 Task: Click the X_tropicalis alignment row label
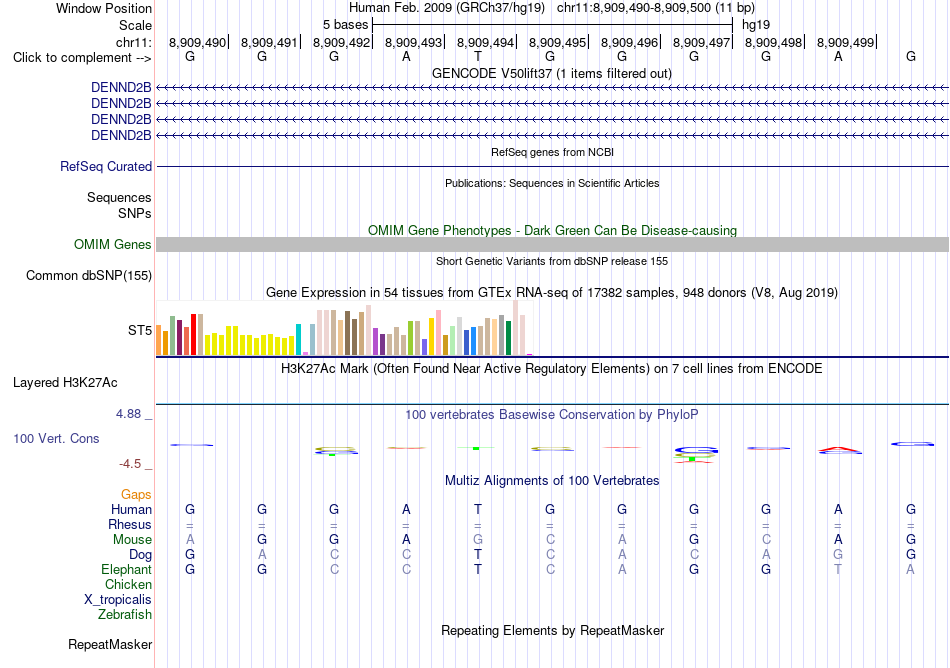(118, 600)
